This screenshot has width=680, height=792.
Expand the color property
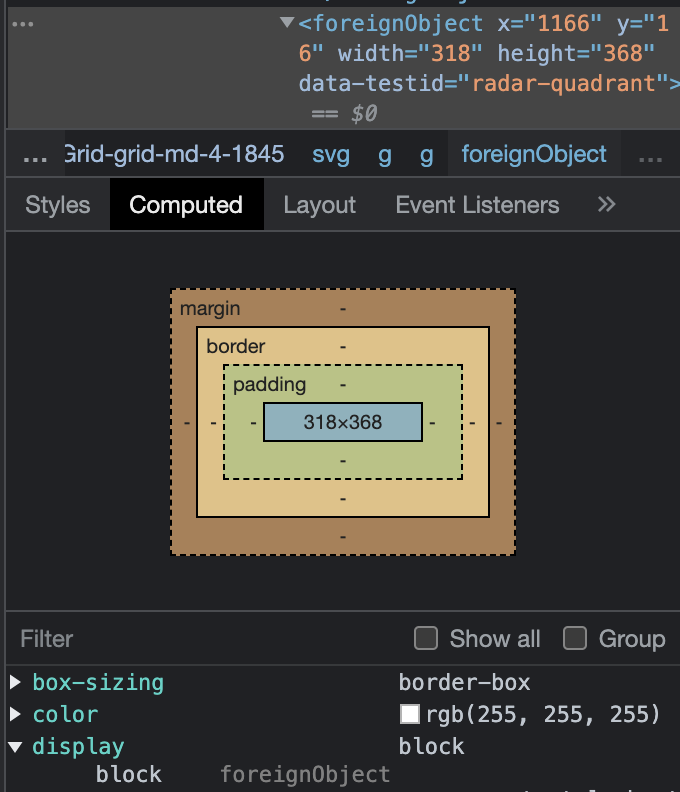(x=16, y=714)
